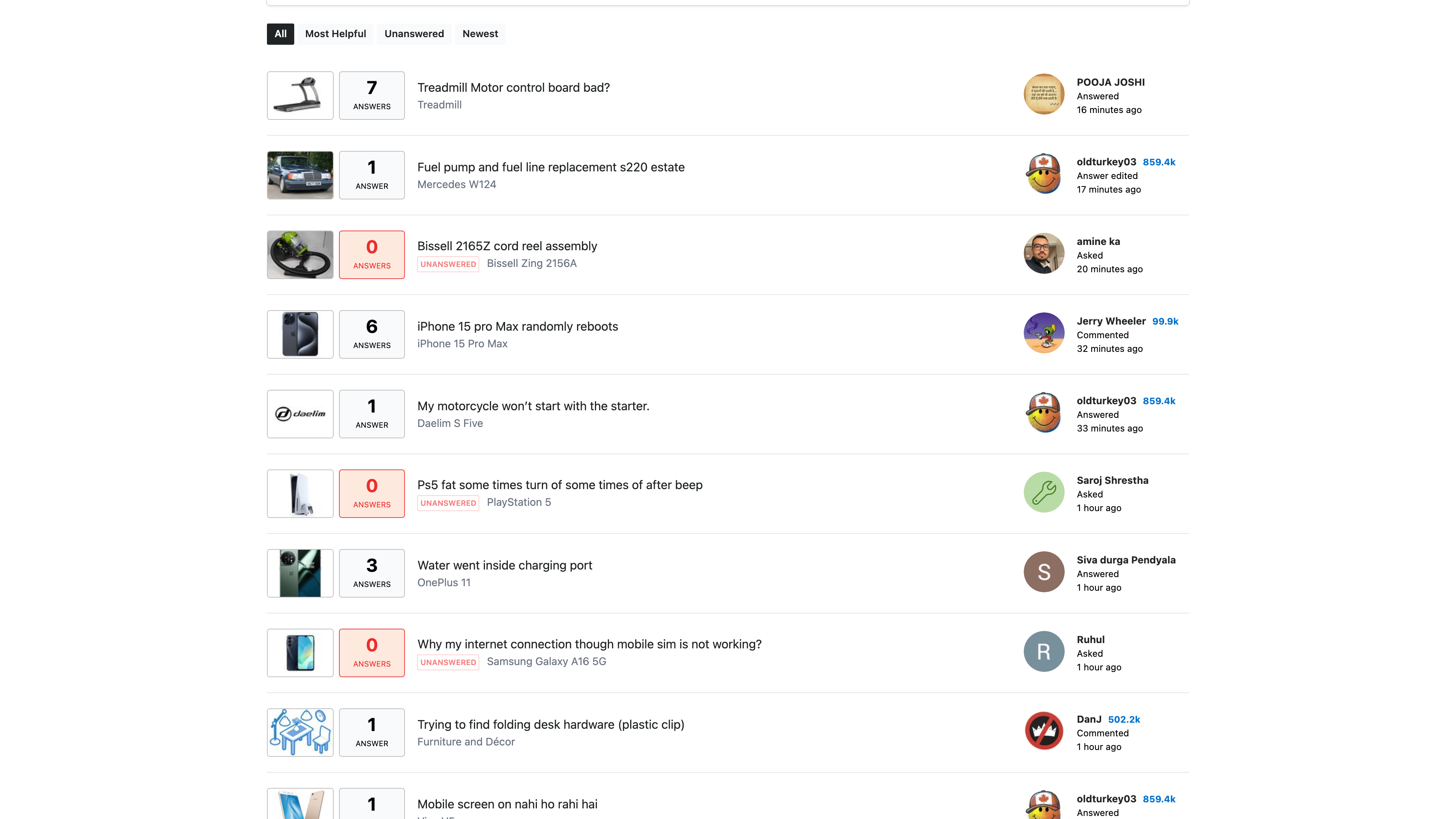Go to the Furniture and Décor category link
Screen dimensions: 1456x819
click(466, 742)
